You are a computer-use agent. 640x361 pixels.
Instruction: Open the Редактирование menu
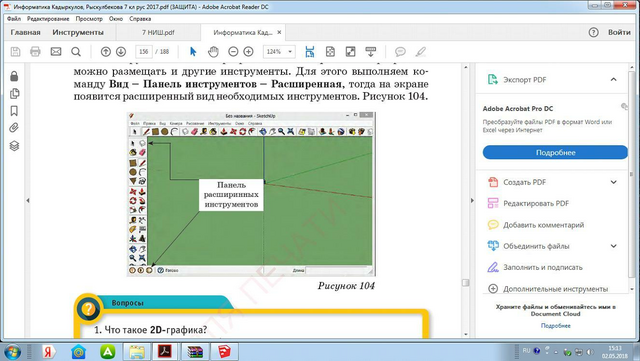[48, 19]
